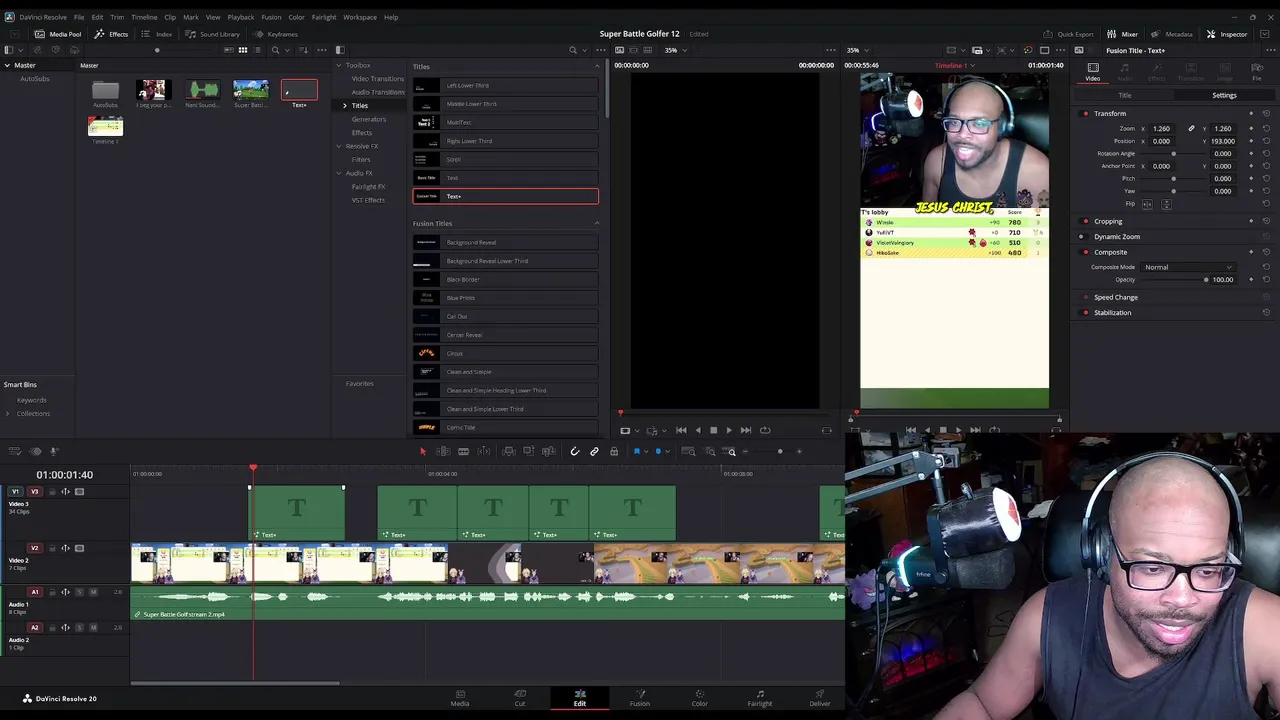Enable the Dynamic Zoom switch
This screenshot has width=1280, height=720.
click(x=1083, y=237)
